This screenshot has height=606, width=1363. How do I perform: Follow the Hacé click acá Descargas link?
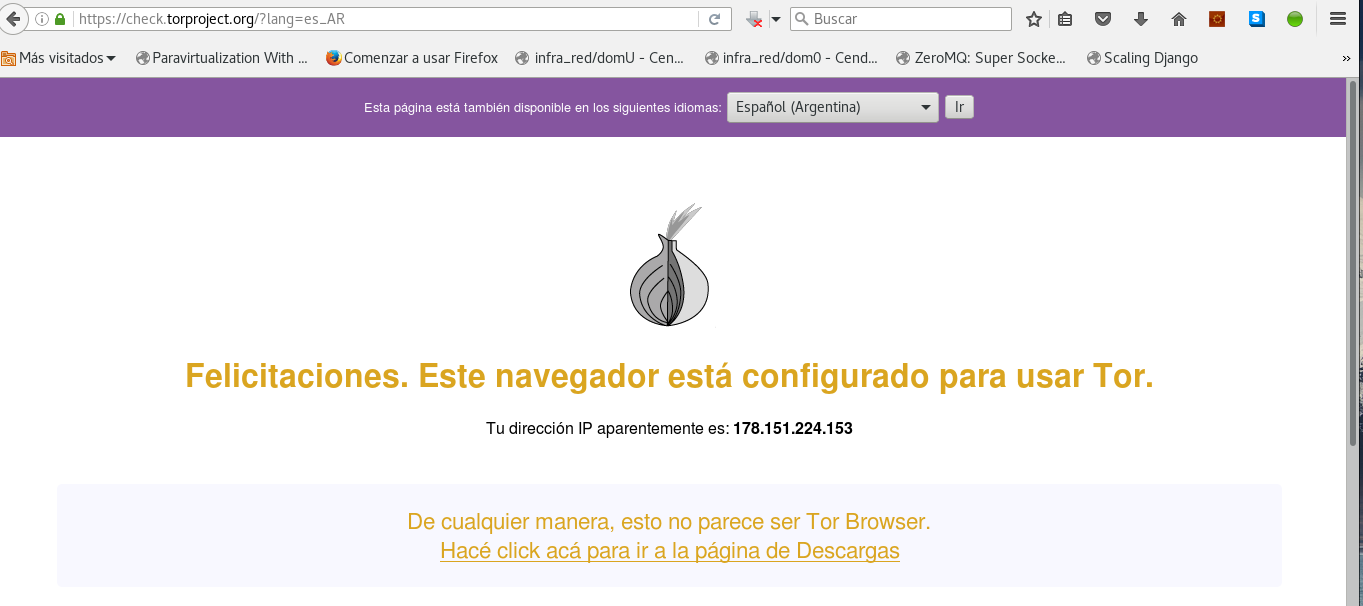[669, 551]
